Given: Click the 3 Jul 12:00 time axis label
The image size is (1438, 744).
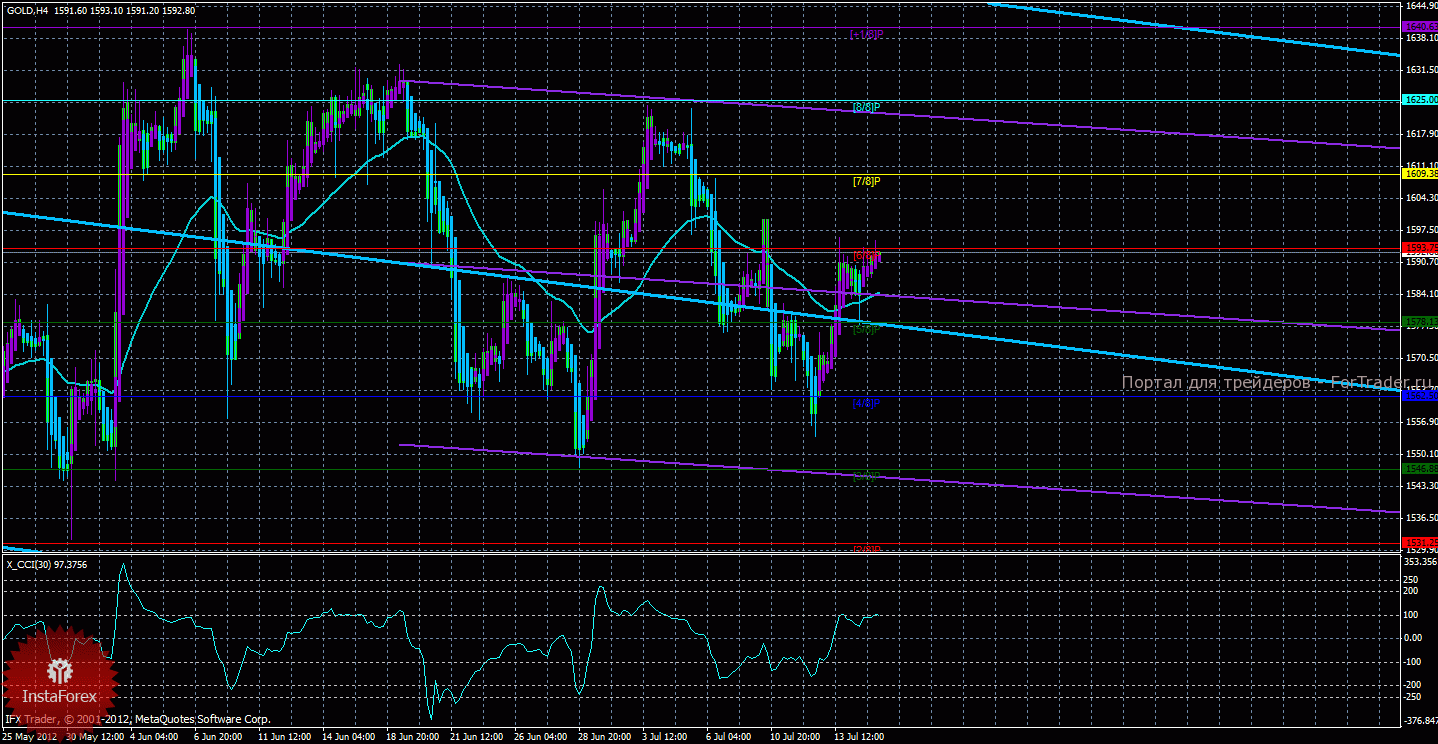Looking at the screenshot, I should click(x=663, y=737).
